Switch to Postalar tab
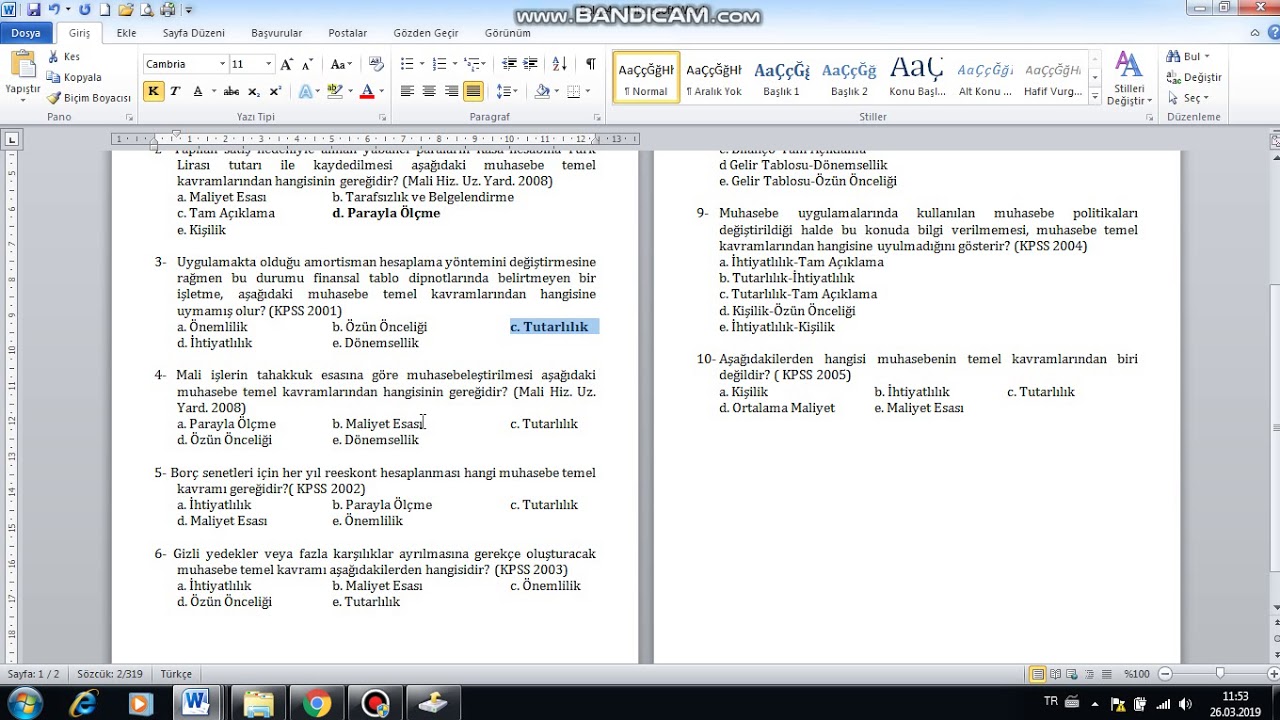Viewport: 1280px width, 720px height. click(348, 33)
